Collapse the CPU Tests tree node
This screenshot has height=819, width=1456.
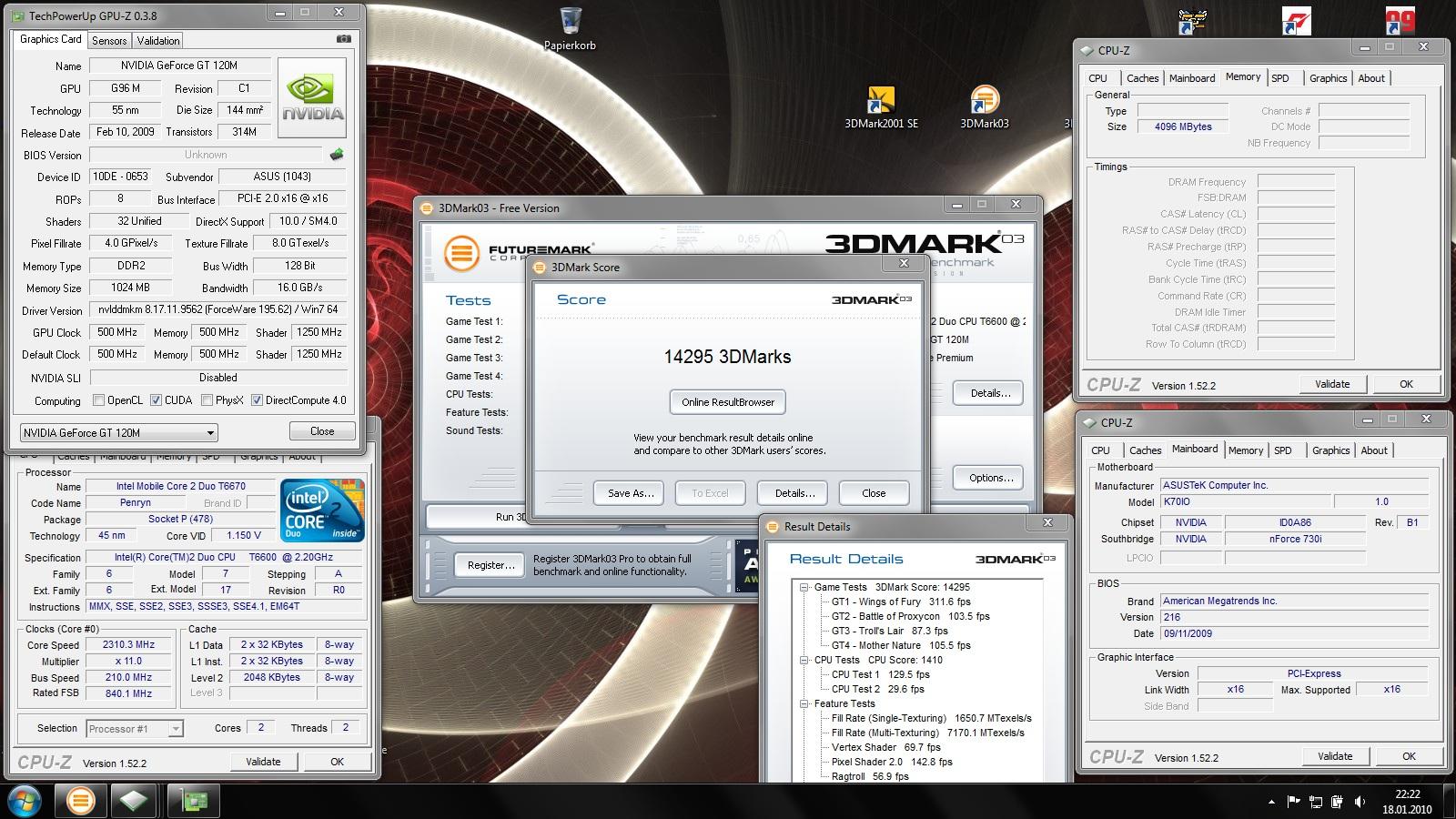tap(804, 660)
